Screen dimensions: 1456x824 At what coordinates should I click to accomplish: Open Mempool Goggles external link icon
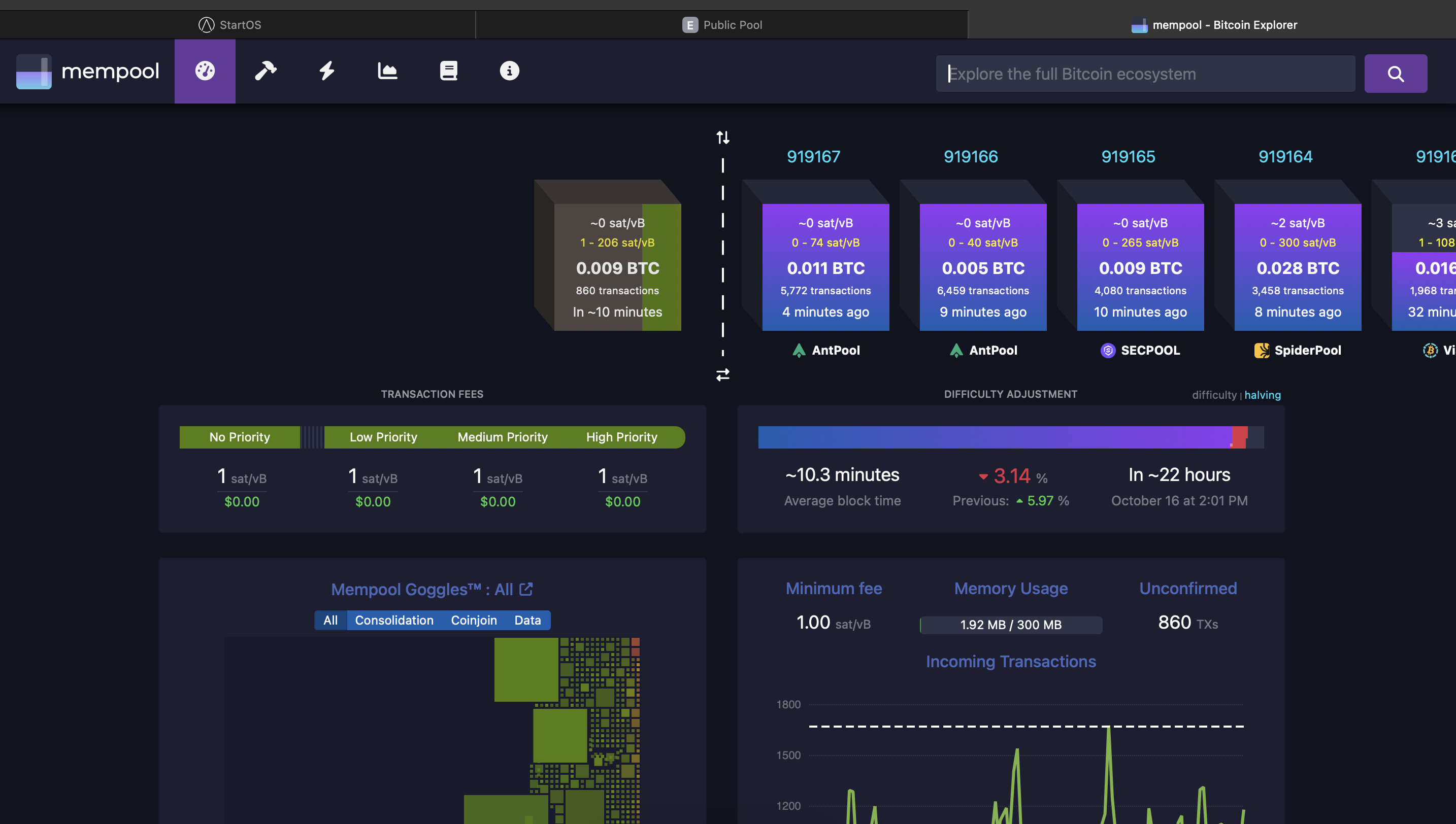click(x=526, y=589)
